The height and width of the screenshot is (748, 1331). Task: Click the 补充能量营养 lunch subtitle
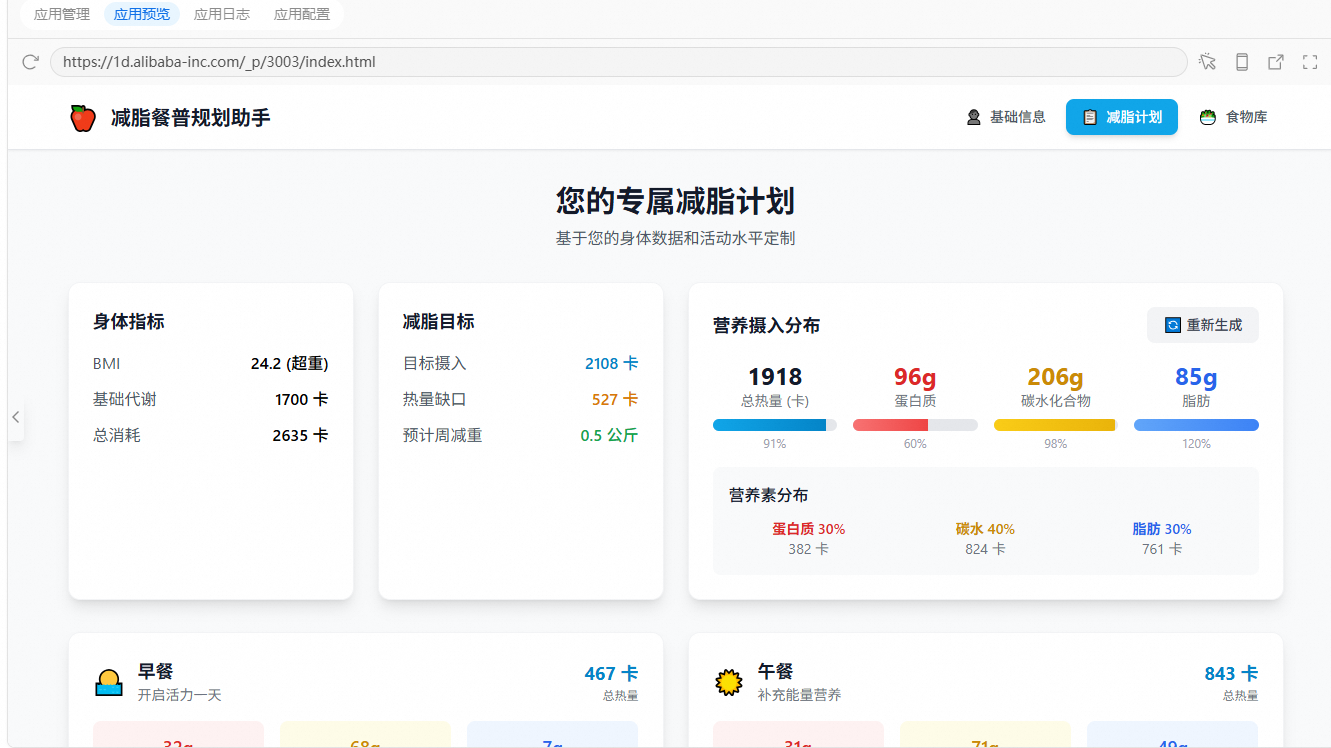[800, 695]
